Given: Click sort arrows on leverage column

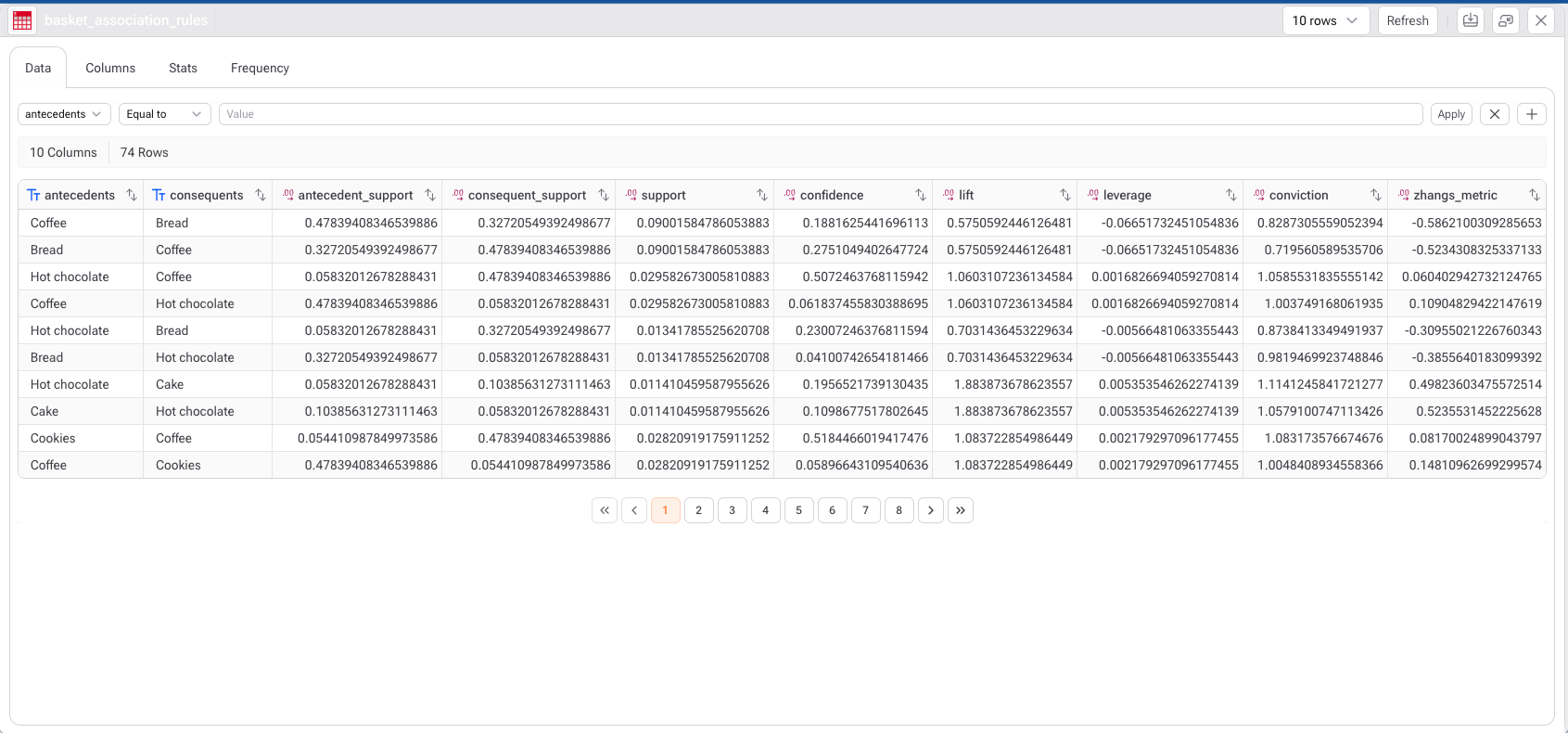Looking at the screenshot, I should [1231, 195].
